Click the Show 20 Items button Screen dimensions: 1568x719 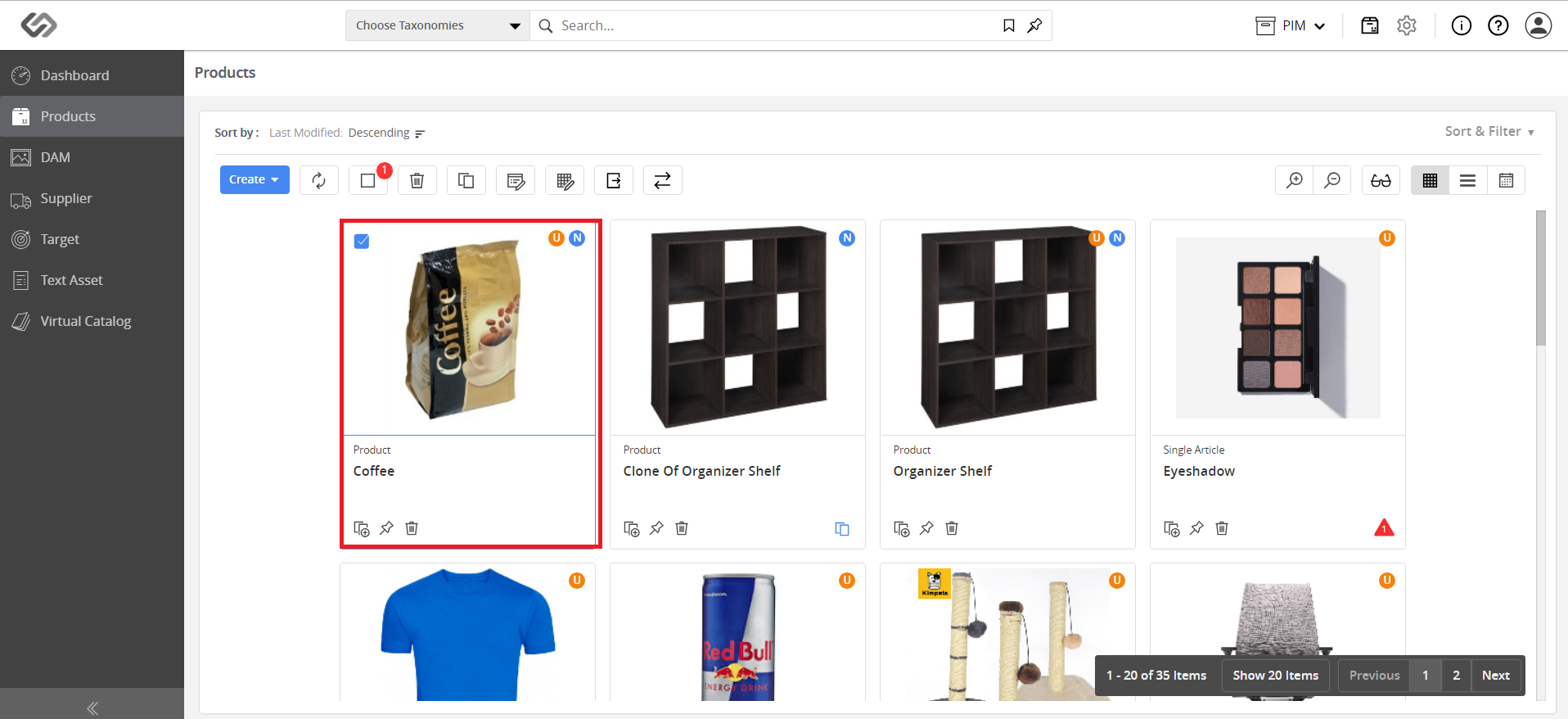click(1276, 676)
